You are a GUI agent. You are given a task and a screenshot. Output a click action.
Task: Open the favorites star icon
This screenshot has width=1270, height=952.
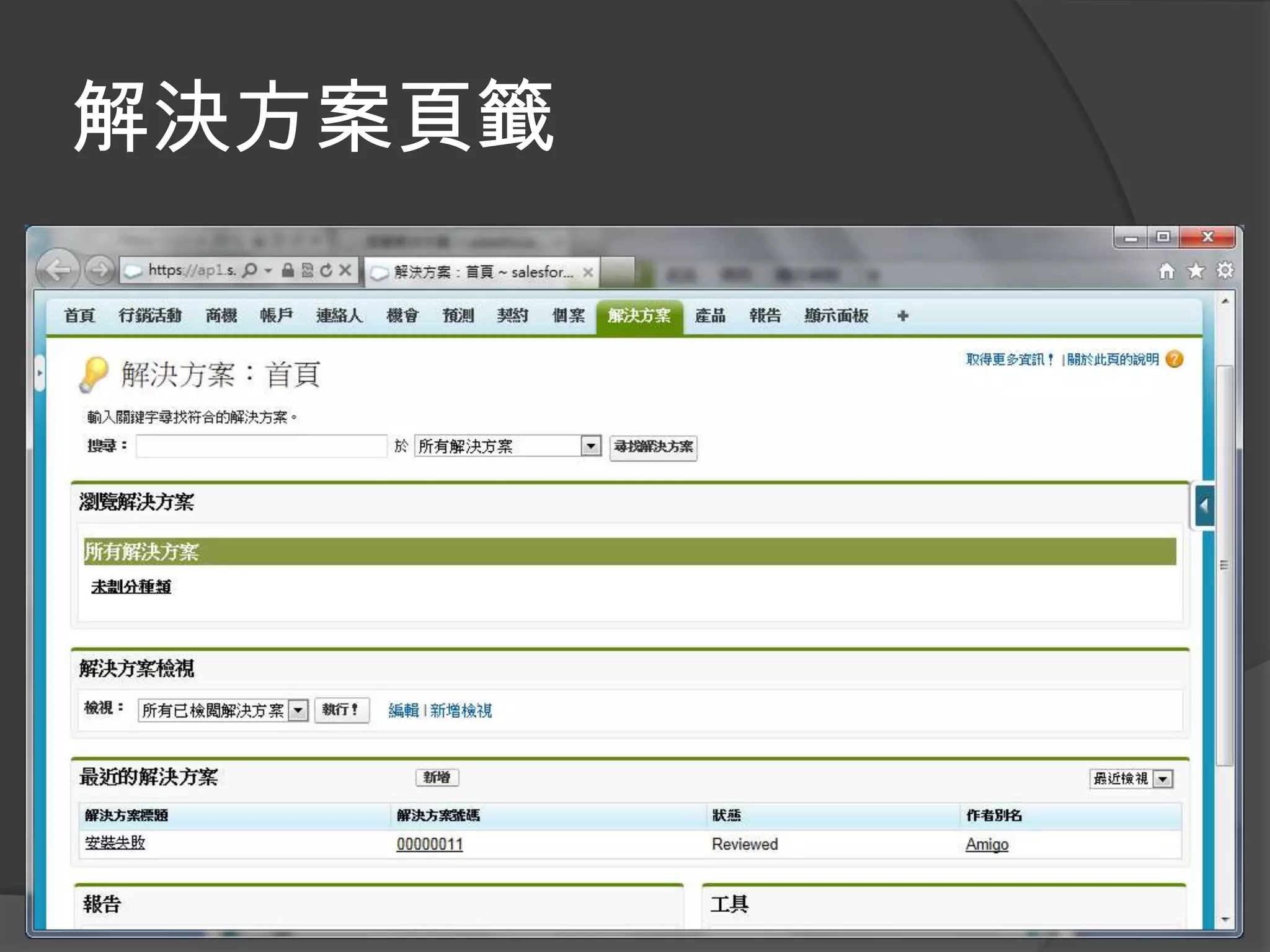(x=1196, y=271)
